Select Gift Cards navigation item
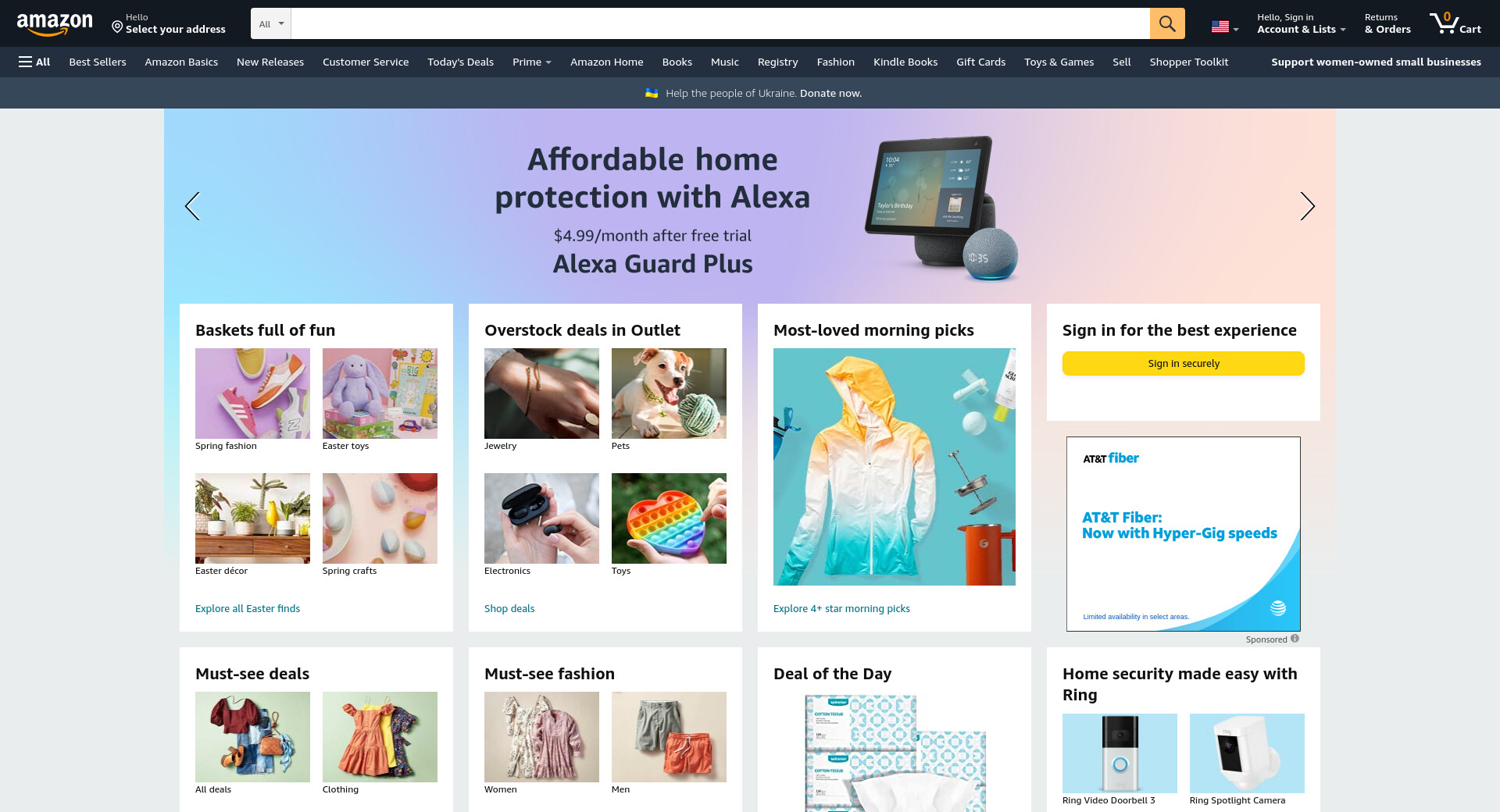 [980, 62]
